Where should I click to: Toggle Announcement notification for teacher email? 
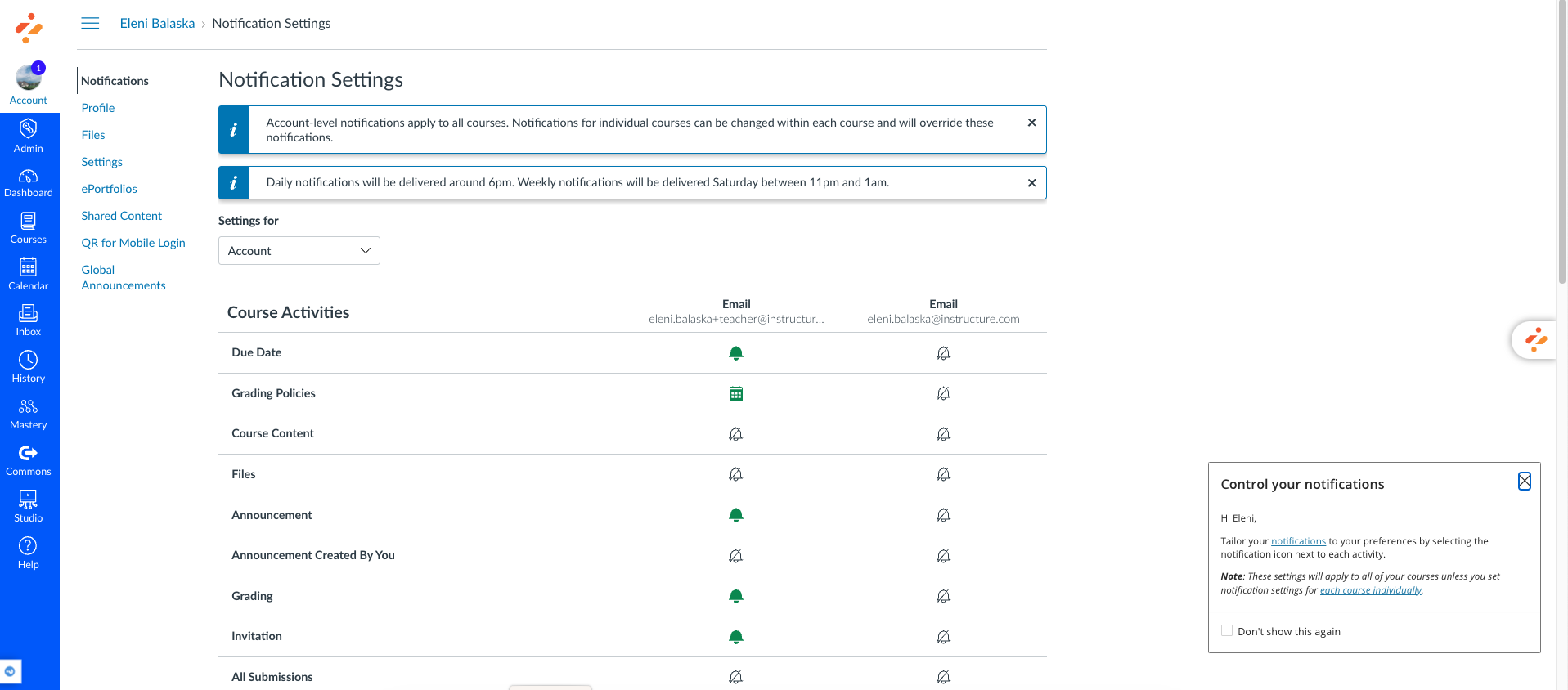point(736,515)
